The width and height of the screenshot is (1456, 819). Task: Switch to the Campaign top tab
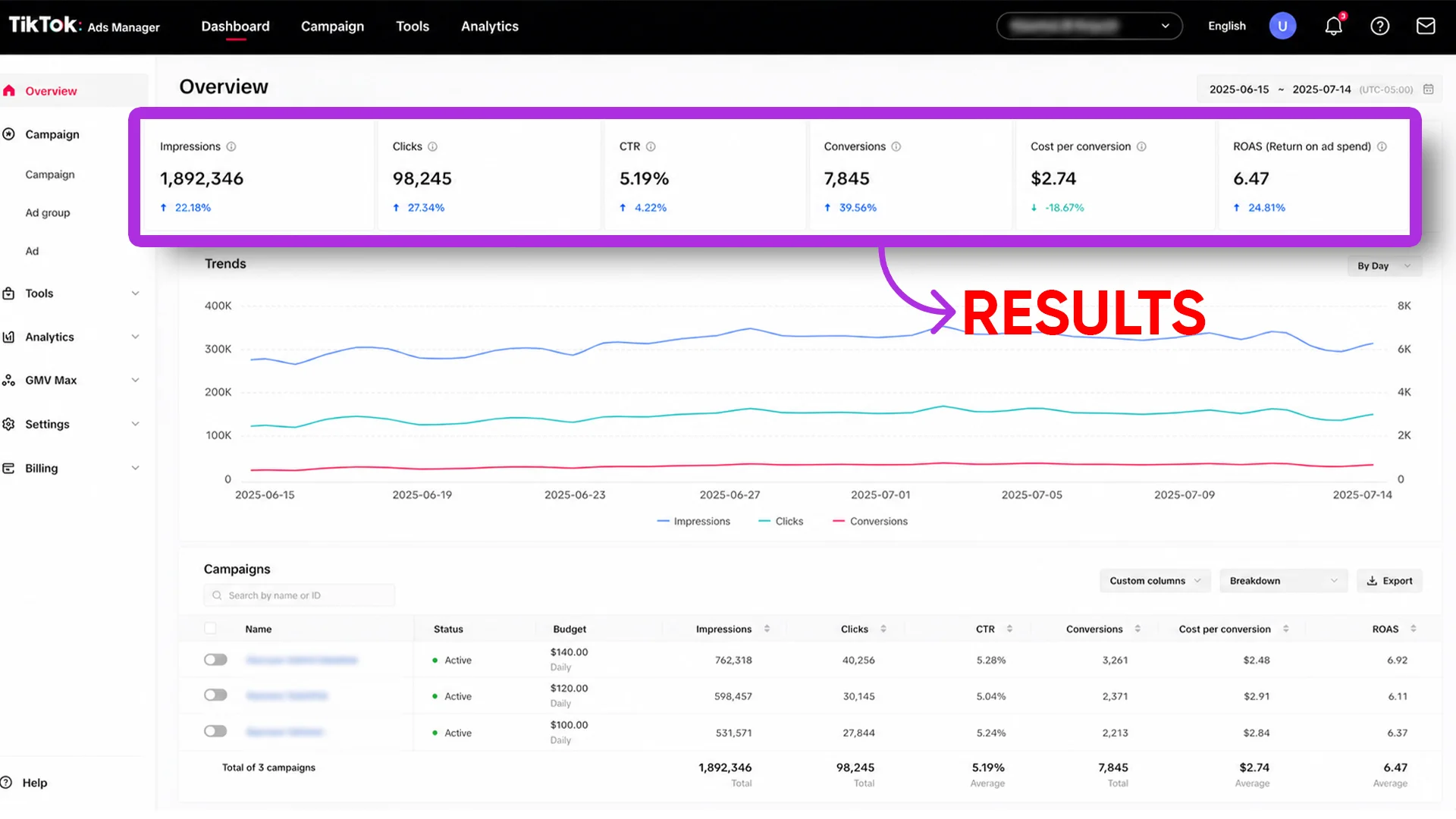[332, 26]
